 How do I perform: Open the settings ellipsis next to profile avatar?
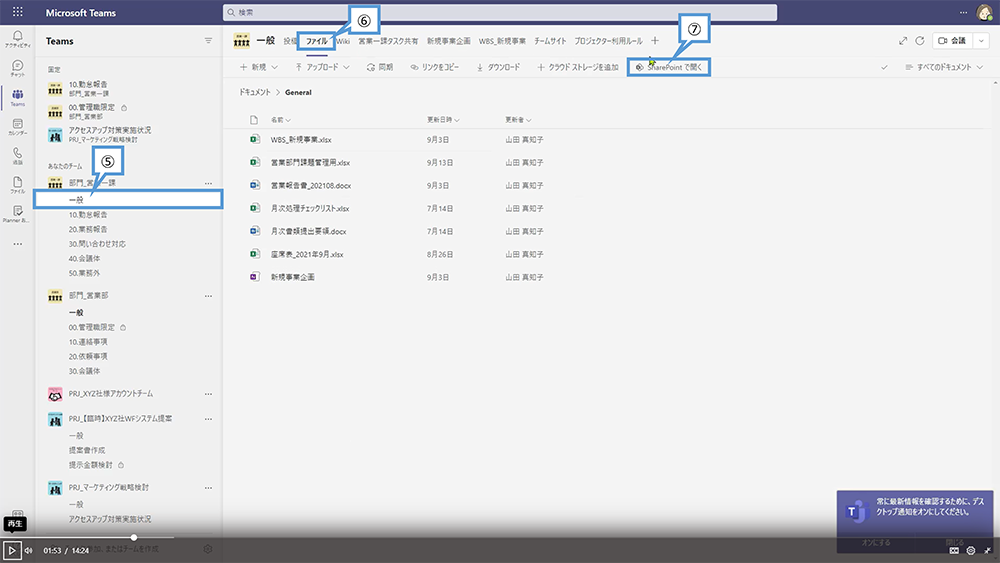coord(963,12)
